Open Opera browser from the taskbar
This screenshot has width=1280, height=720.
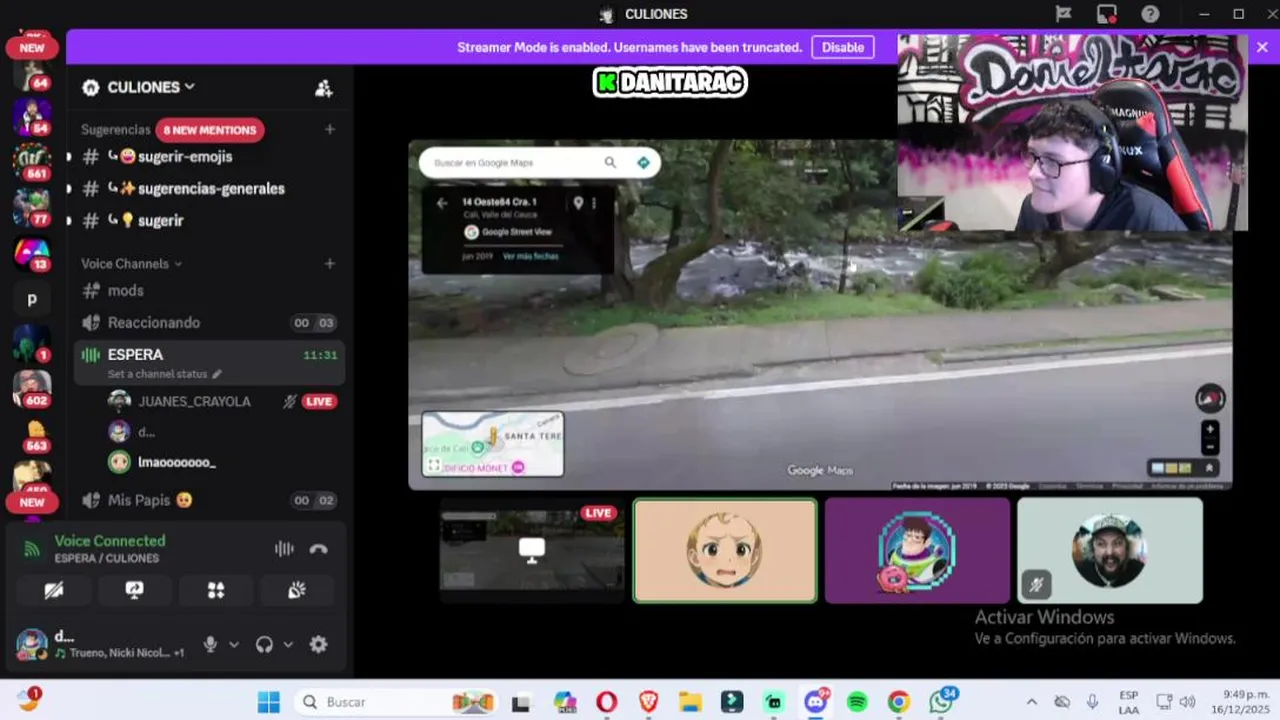pyautogui.click(x=606, y=702)
